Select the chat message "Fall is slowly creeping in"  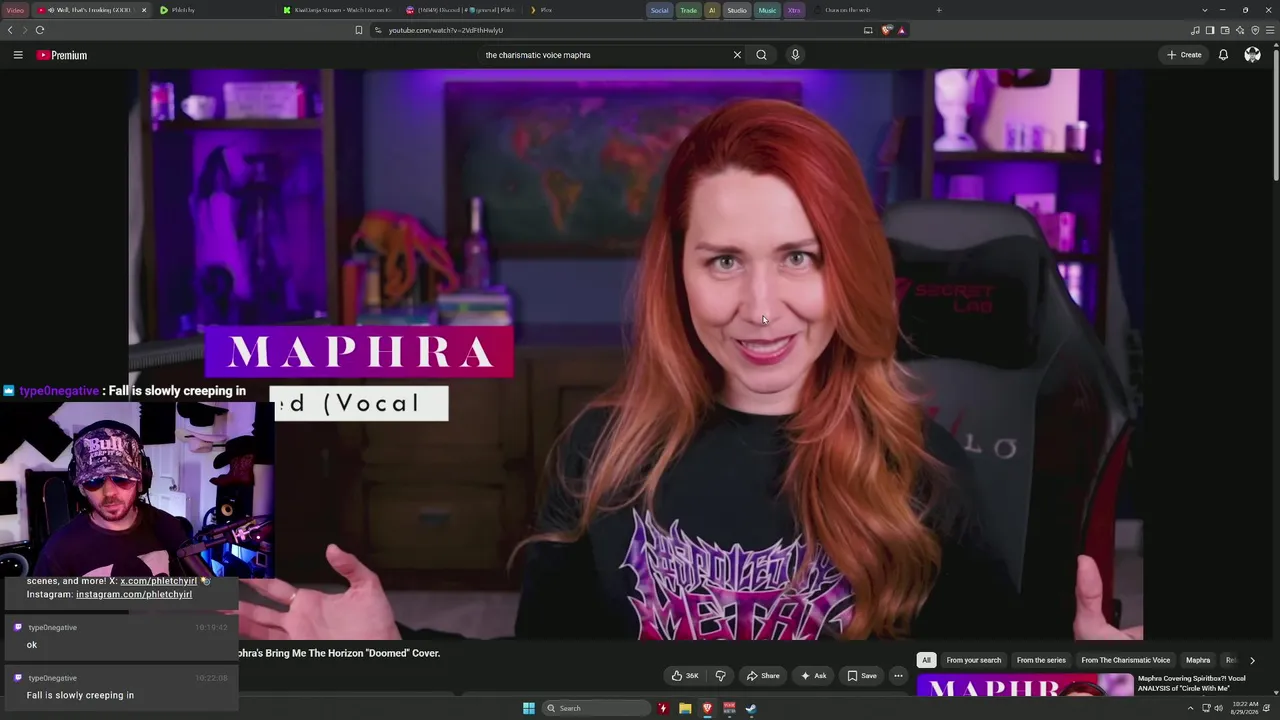[x=80, y=695]
